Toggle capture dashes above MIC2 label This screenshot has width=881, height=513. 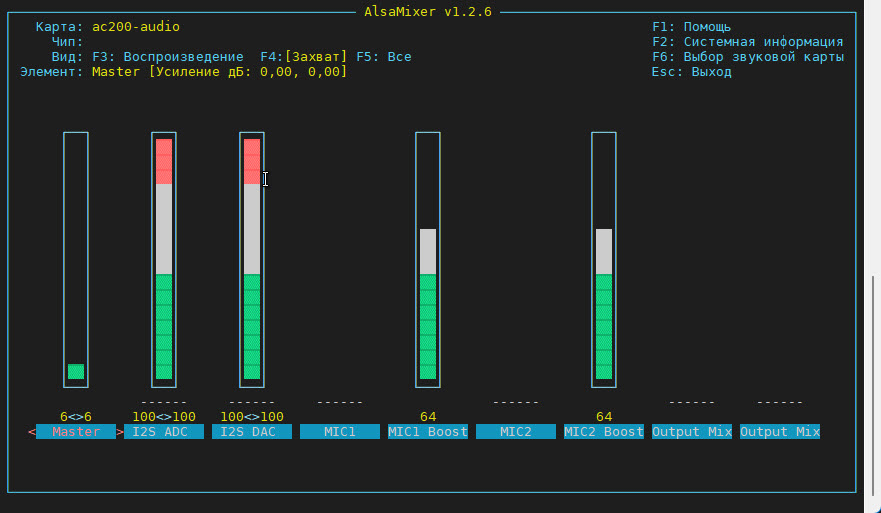click(516, 402)
